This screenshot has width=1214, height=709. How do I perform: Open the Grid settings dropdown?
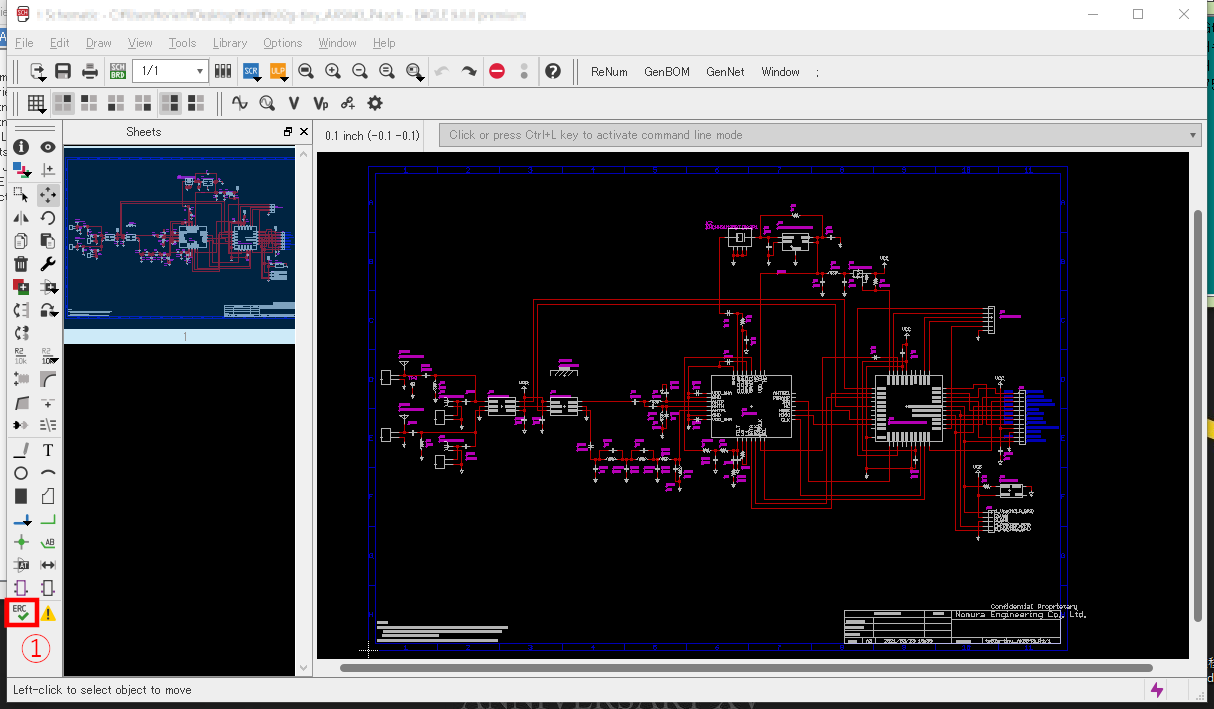[36, 102]
